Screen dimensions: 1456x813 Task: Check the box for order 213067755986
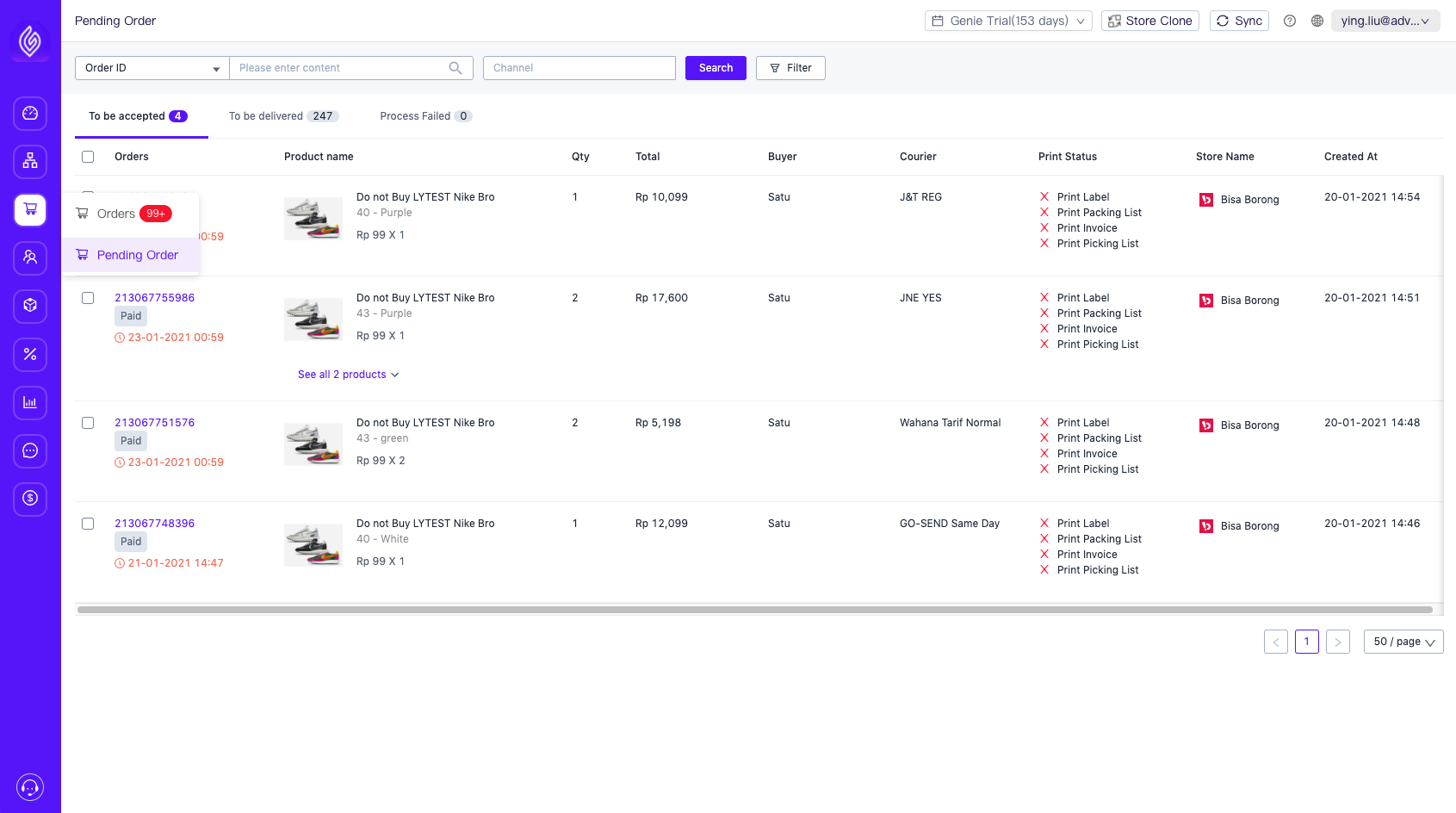[x=88, y=298]
